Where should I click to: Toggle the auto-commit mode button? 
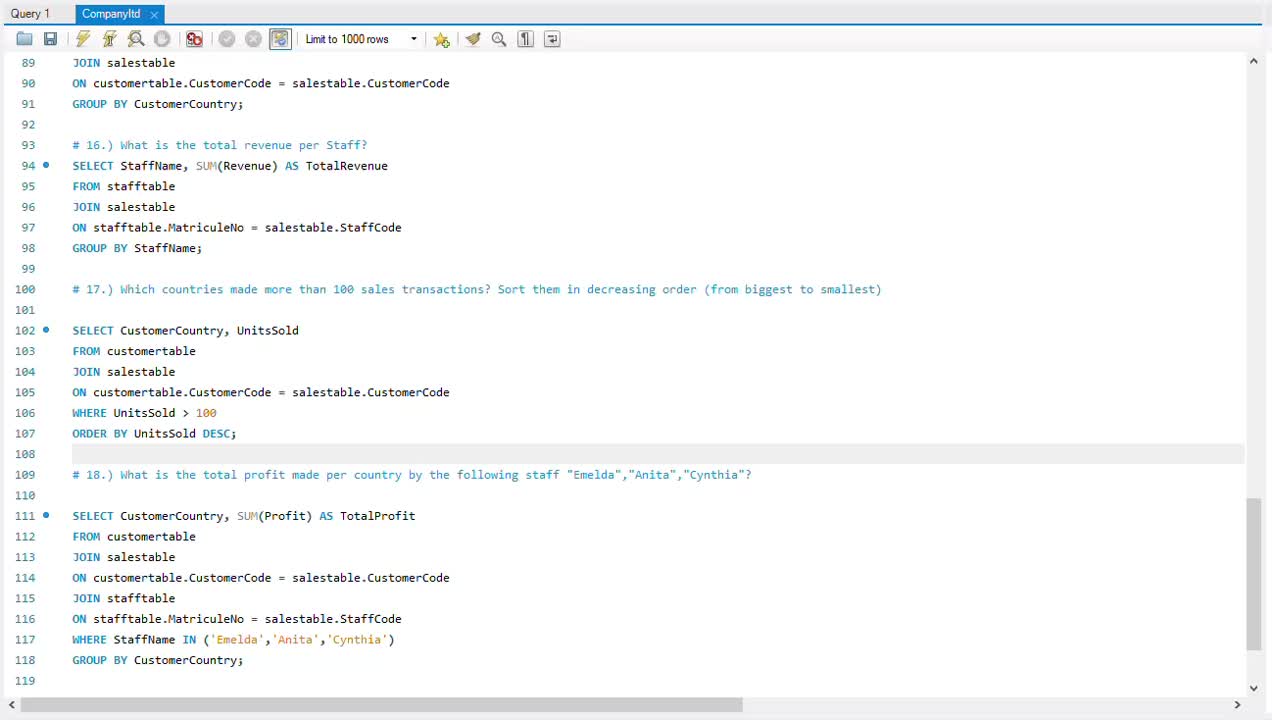click(280, 39)
